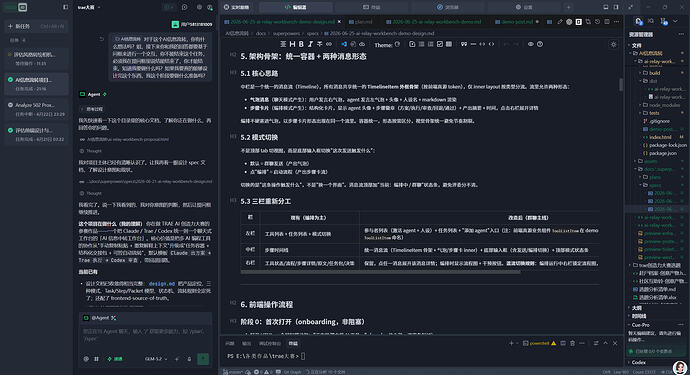Open the trae大赛 project dropdown
Screen dimensions: 690x375
pos(89,7)
